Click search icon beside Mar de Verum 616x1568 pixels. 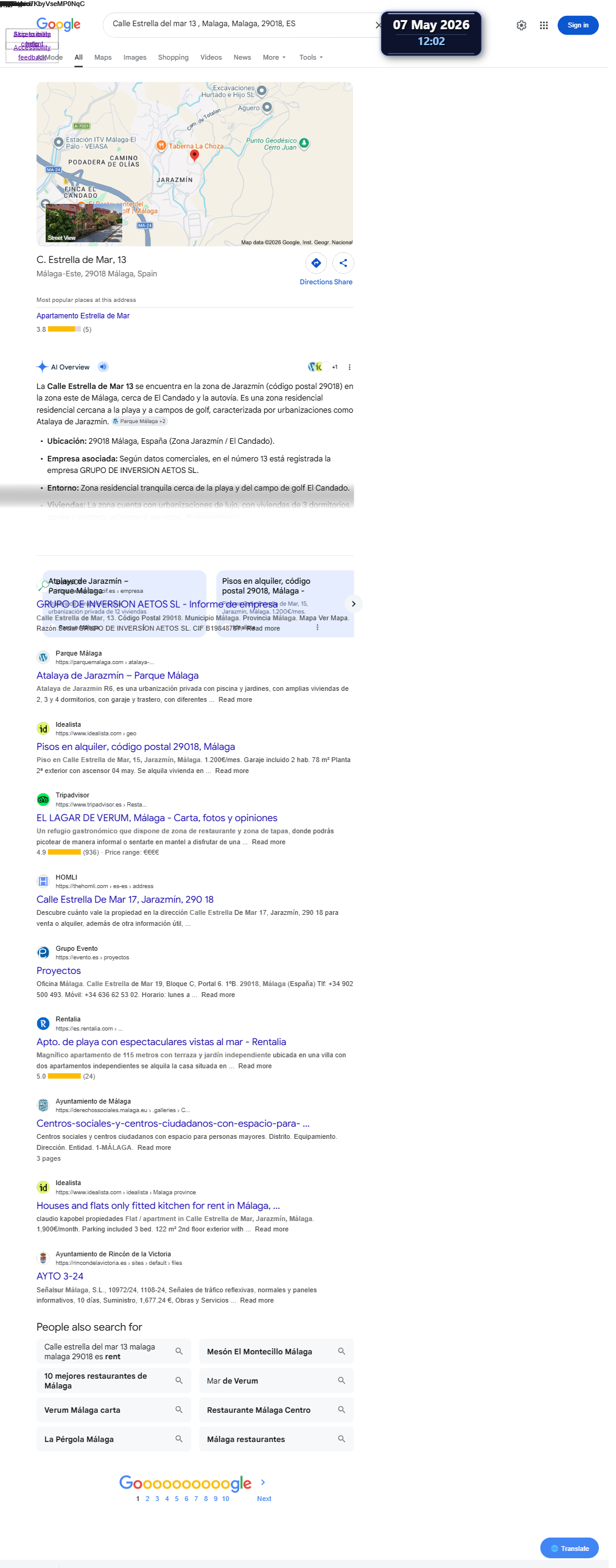point(341,1381)
